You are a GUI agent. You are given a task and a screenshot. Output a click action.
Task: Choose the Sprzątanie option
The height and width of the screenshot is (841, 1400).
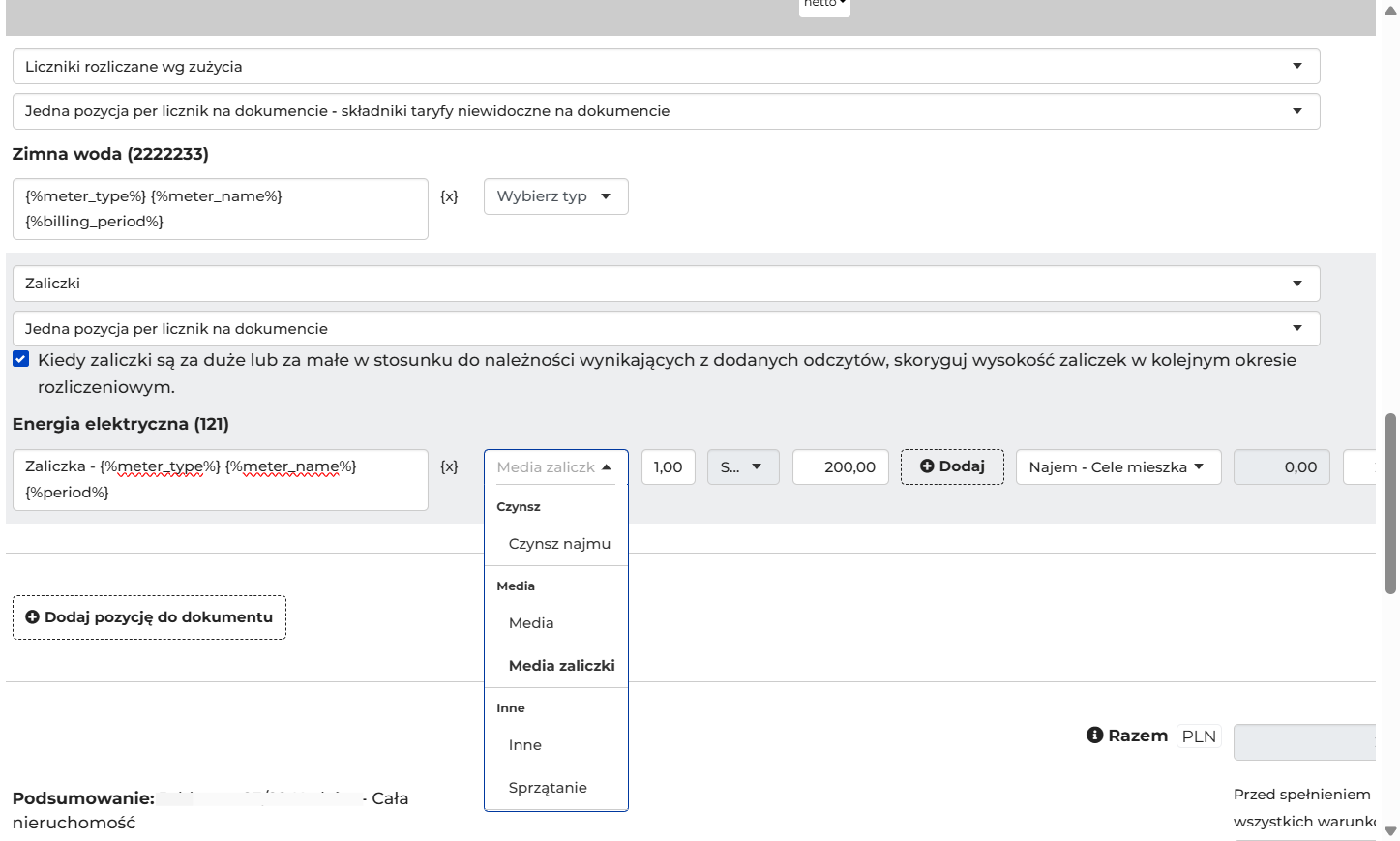(x=548, y=788)
